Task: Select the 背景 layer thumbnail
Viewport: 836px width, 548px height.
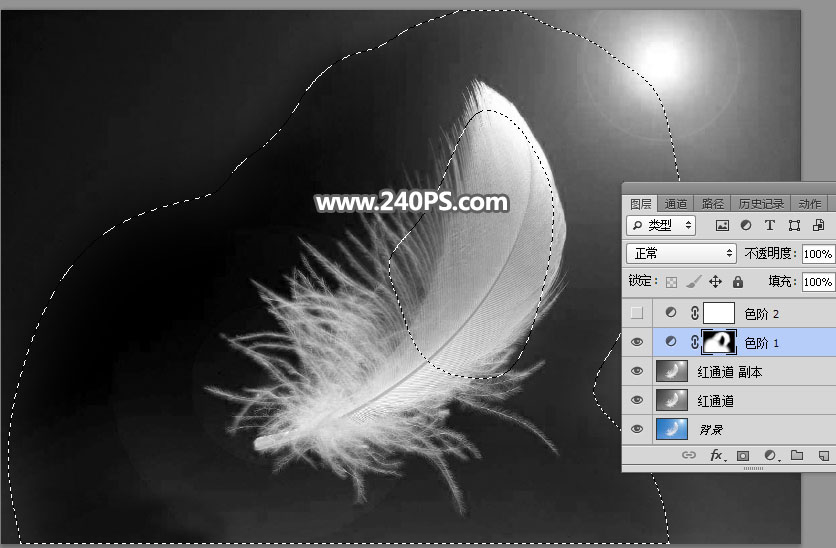Action: pos(671,429)
